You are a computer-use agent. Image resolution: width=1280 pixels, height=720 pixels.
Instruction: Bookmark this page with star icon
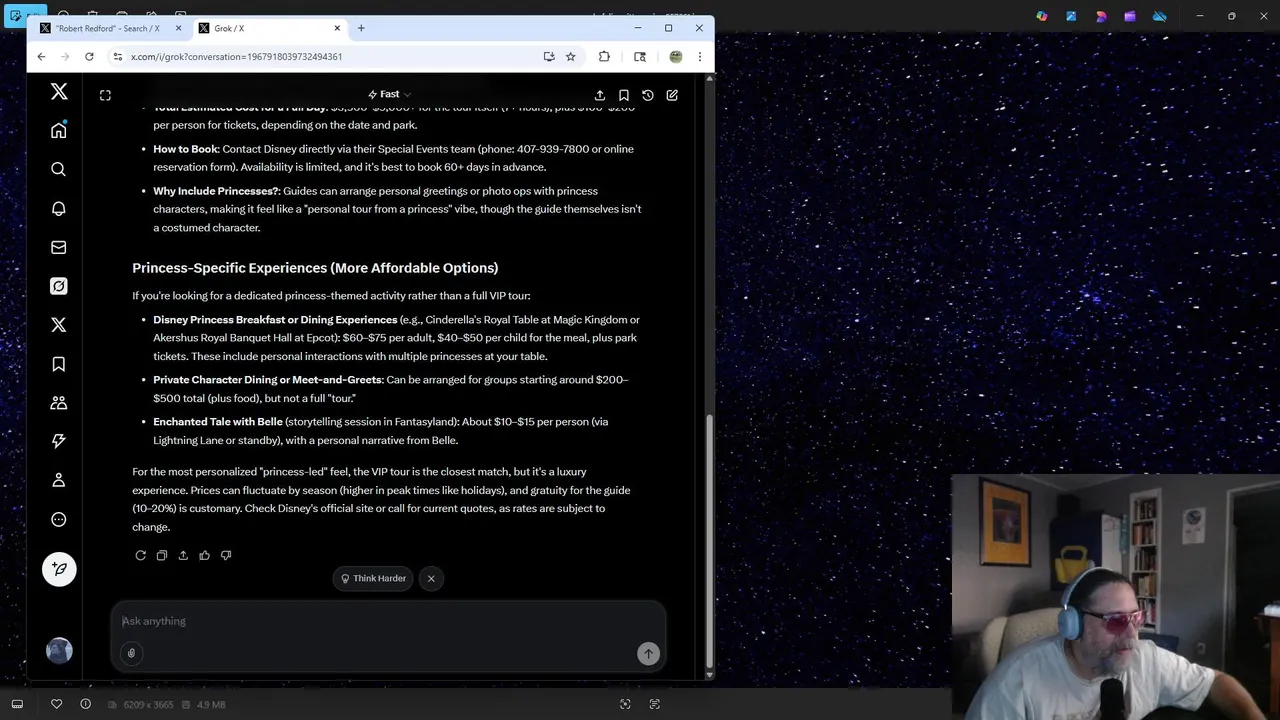(x=571, y=57)
